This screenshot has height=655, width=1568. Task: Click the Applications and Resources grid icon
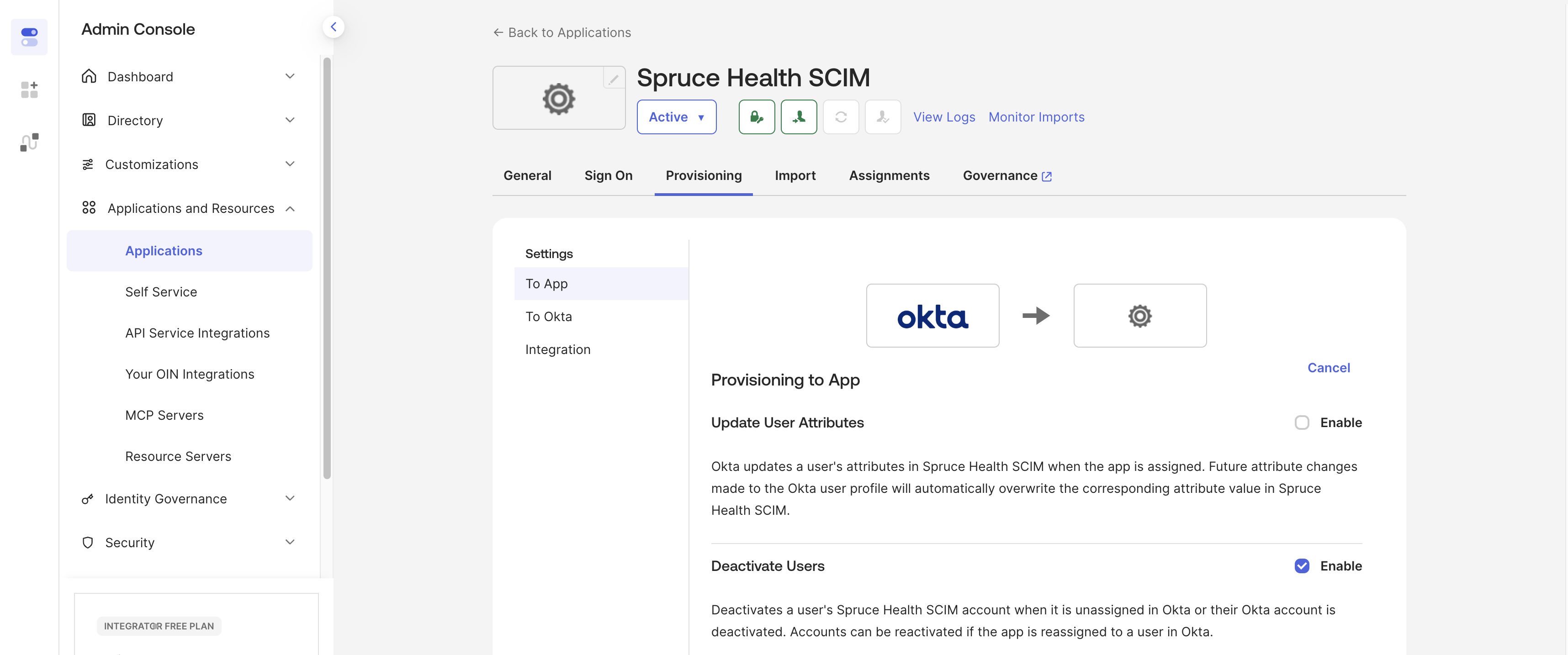(89, 207)
